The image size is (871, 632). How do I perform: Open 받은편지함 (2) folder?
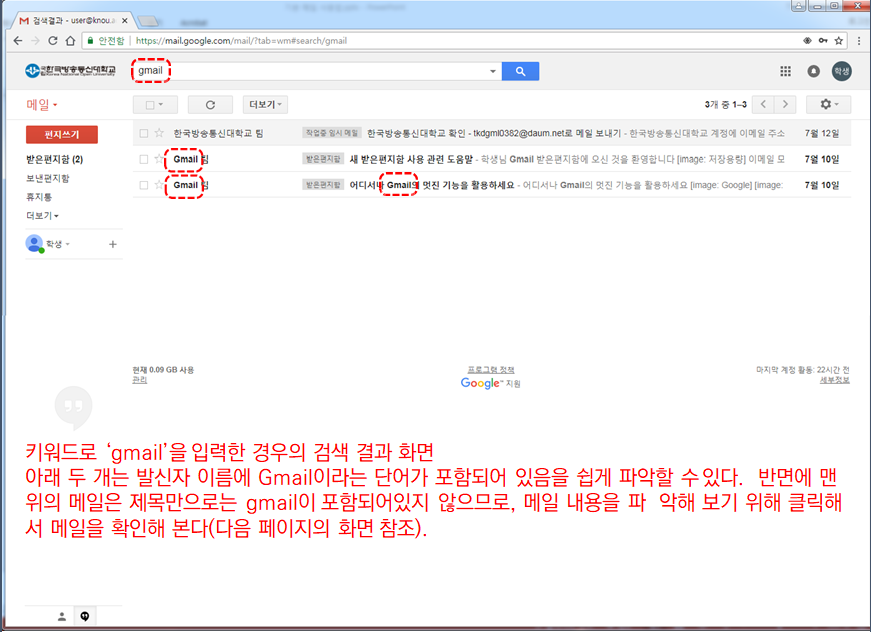pos(54,159)
